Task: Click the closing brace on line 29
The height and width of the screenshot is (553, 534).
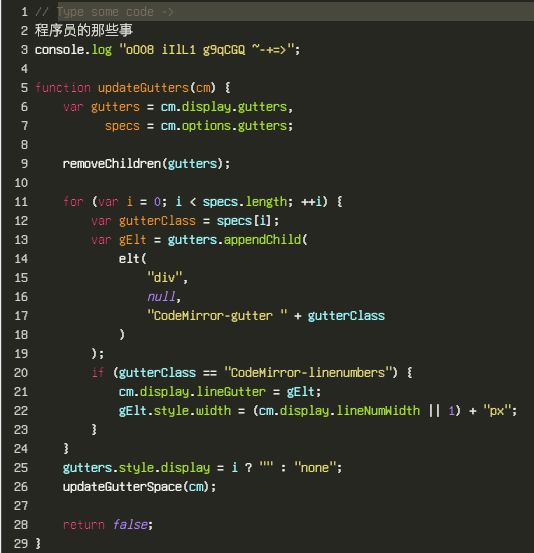Action: [x=38, y=543]
